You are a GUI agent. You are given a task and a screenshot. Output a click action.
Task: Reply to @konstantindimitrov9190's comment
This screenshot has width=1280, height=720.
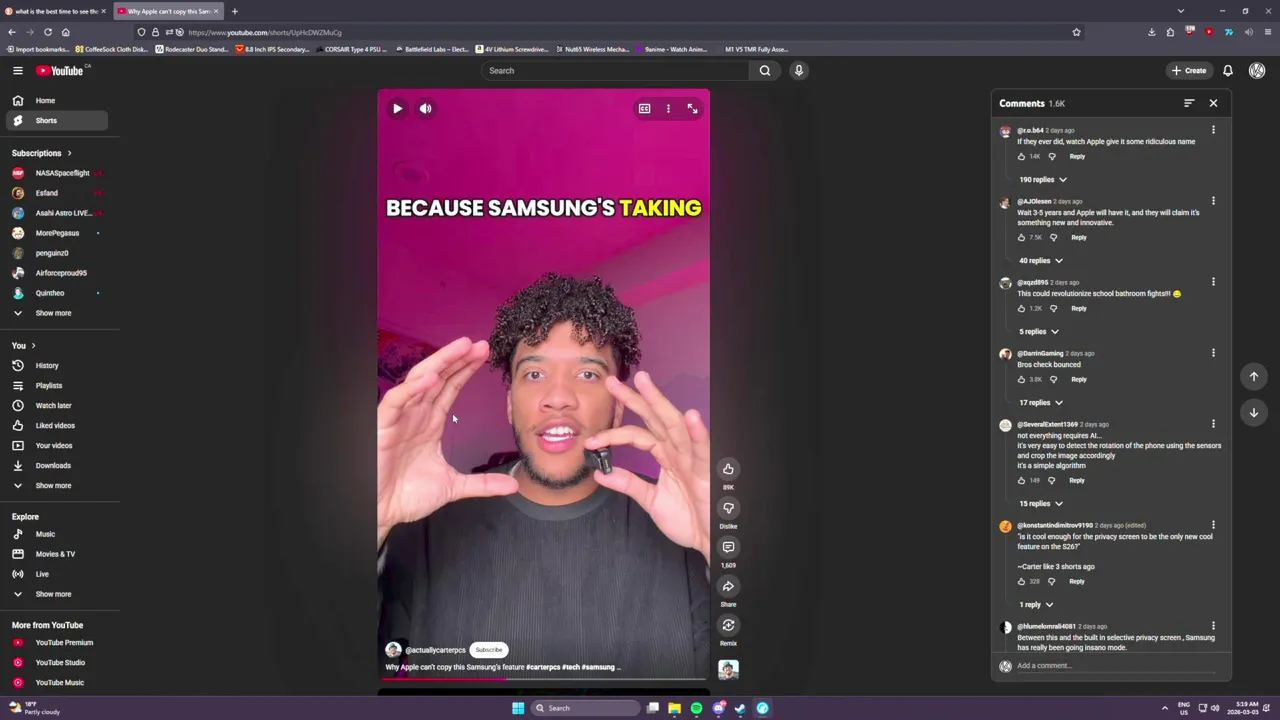coord(1077,582)
